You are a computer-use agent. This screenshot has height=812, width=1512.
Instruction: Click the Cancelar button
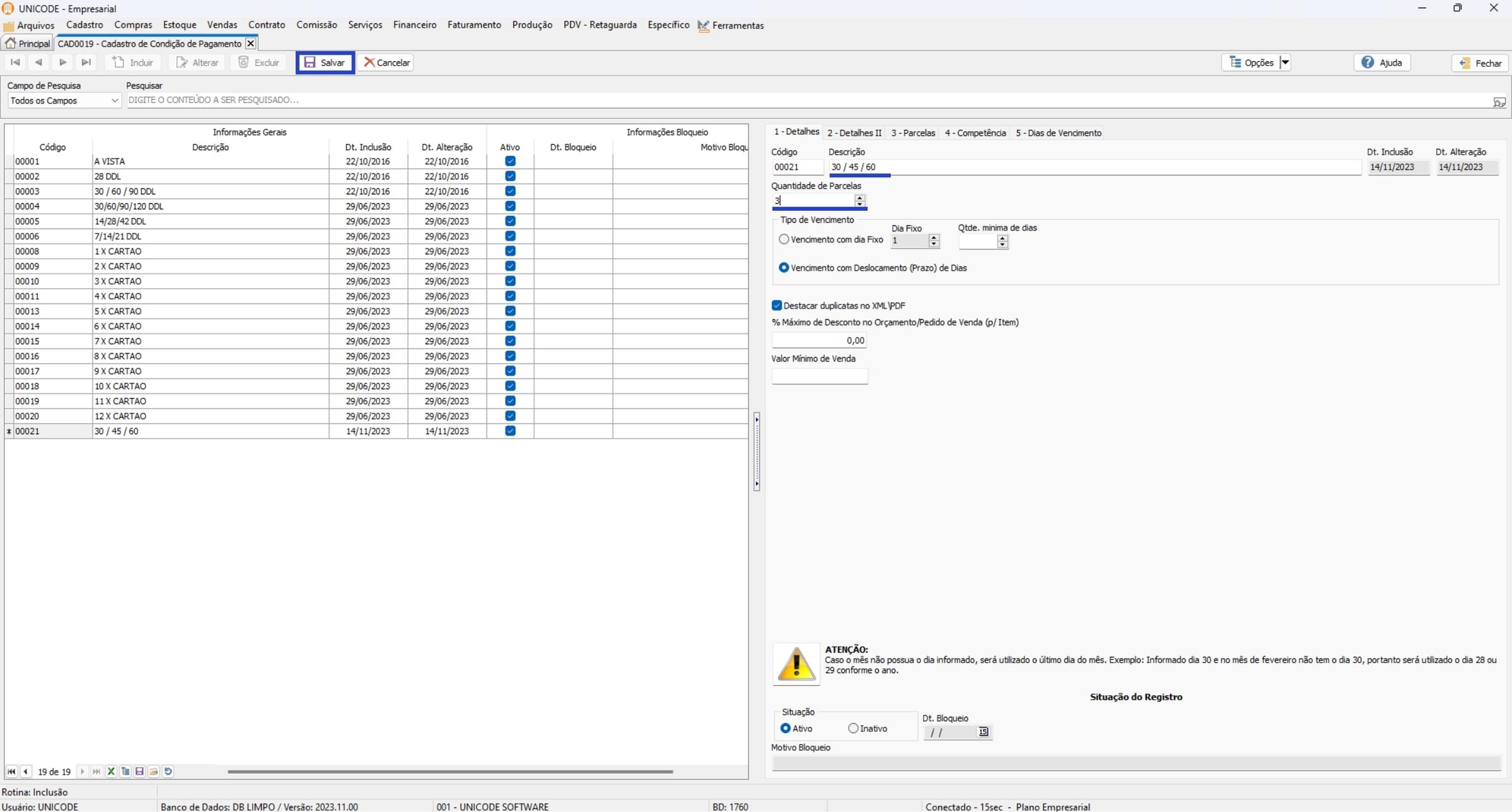click(x=386, y=63)
